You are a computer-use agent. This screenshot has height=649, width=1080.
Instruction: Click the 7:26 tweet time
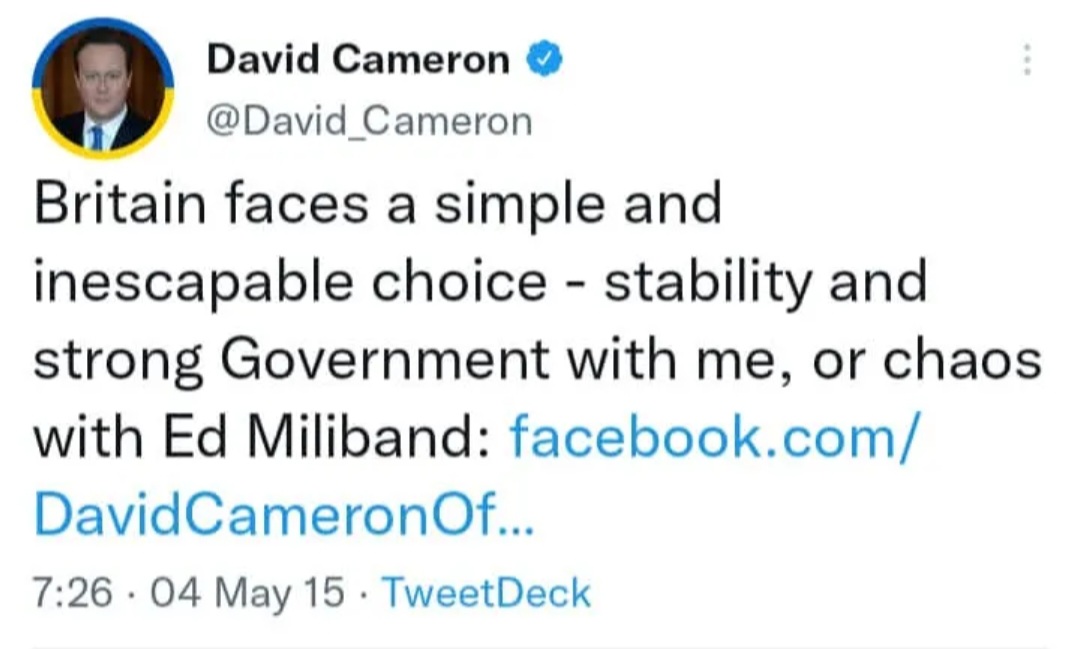[73, 593]
